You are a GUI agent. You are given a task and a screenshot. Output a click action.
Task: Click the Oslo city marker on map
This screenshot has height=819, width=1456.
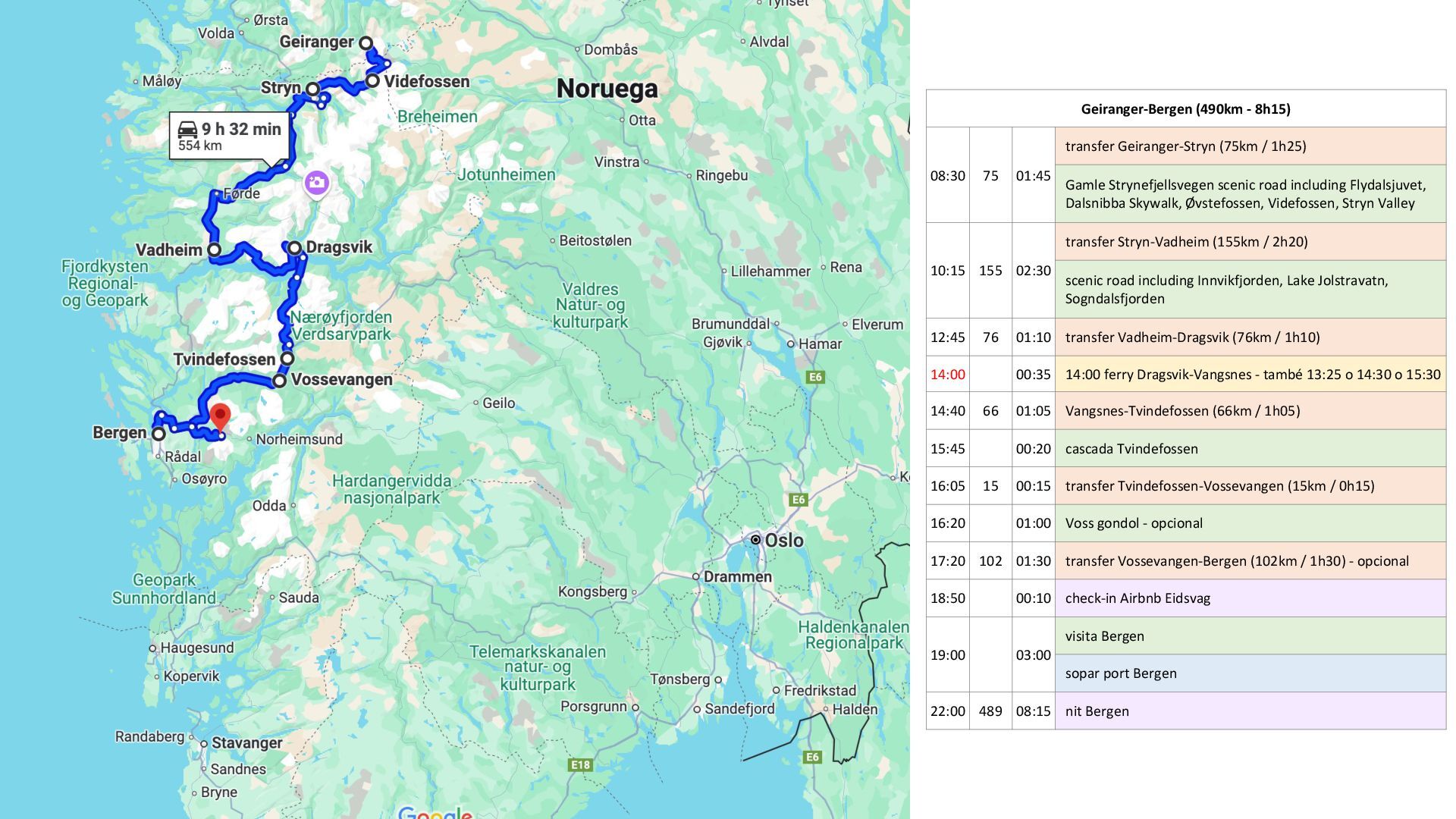pos(755,540)
